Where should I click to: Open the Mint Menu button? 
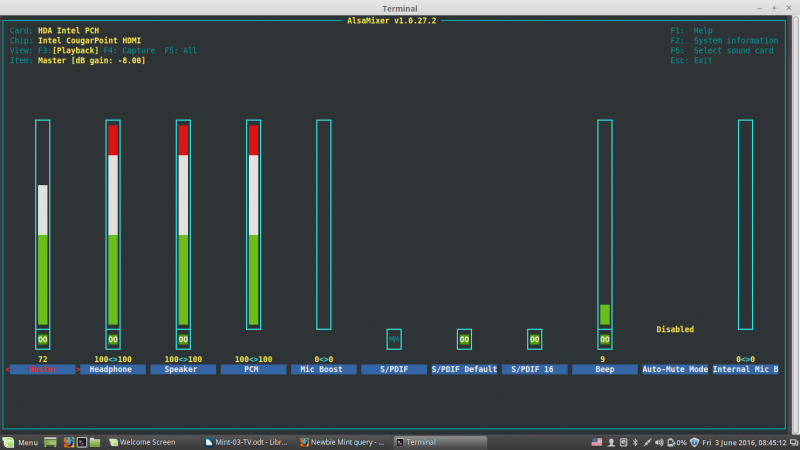point(20,442)
